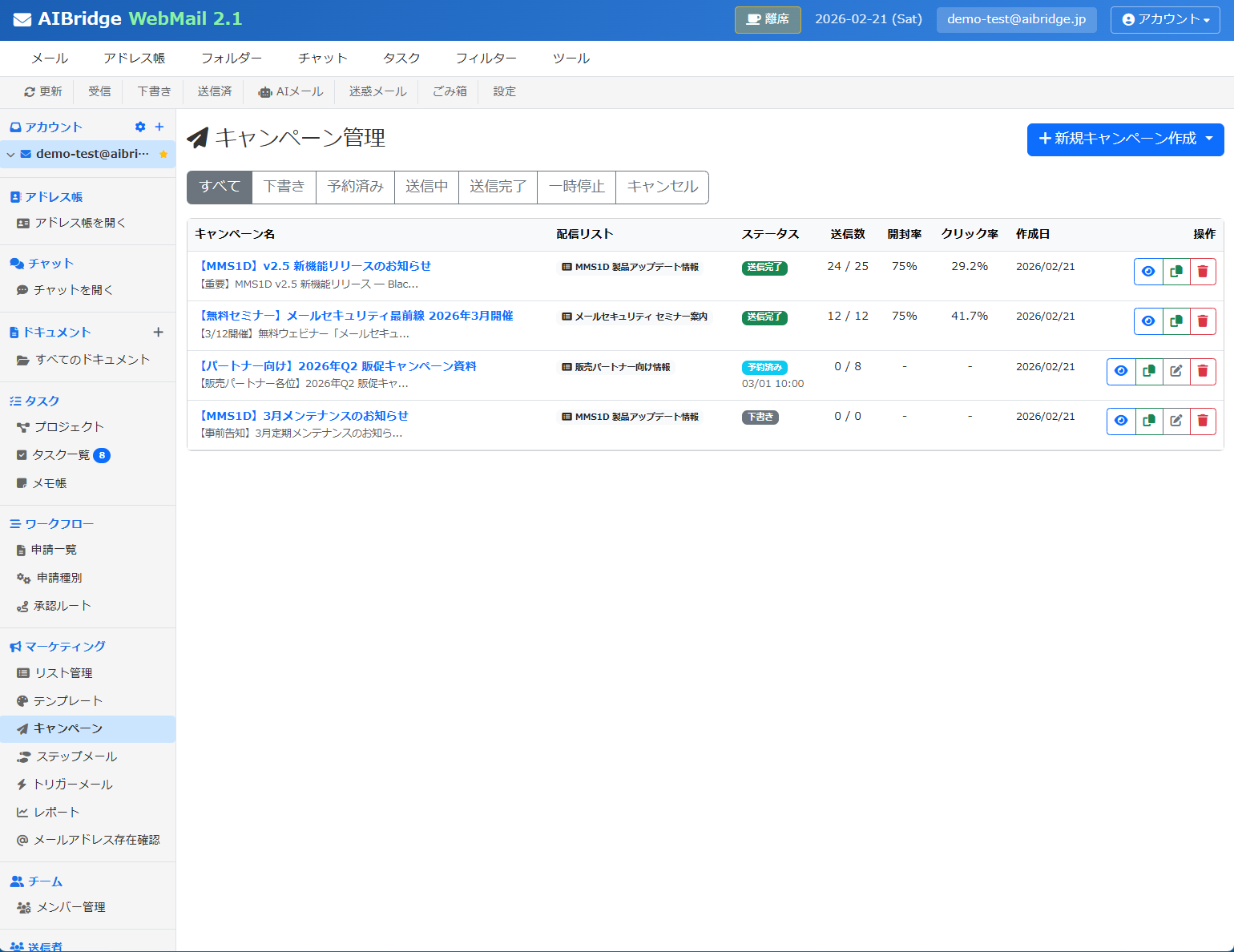Toggle the favorite star on demo-test account
The width and height of the screenshot is (1234, 952).
tap(163, 154)
